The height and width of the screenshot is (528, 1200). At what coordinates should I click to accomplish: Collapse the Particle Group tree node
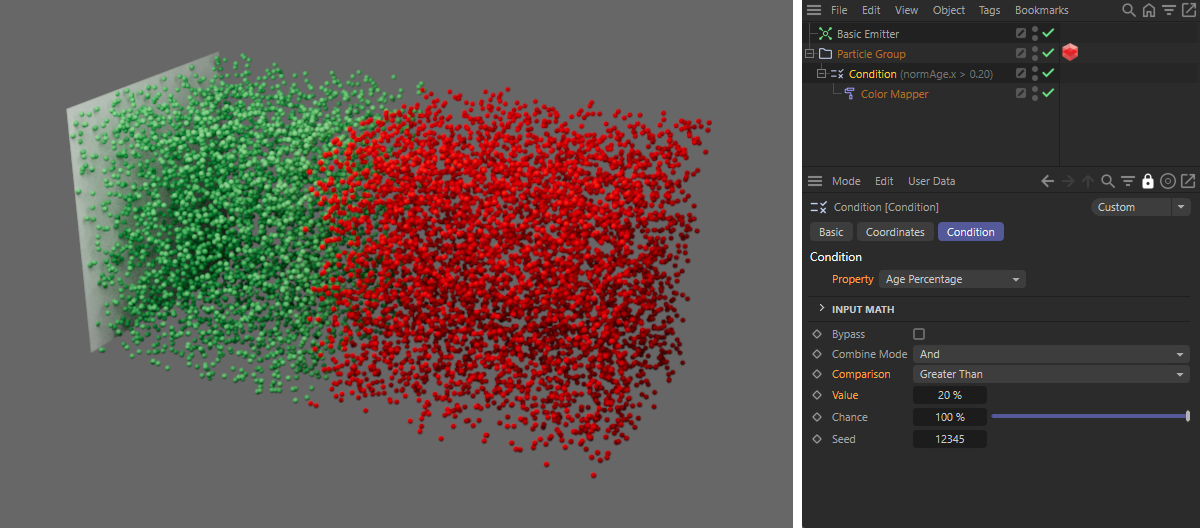point(809,54)
